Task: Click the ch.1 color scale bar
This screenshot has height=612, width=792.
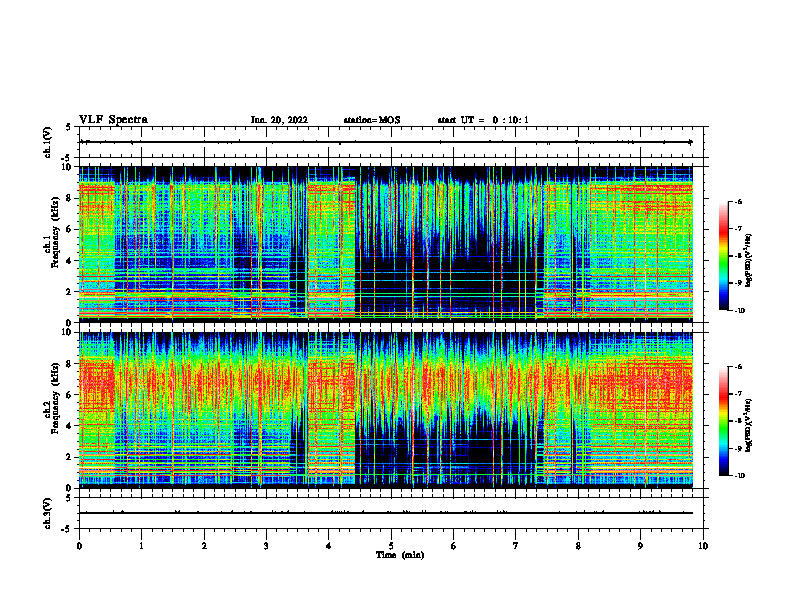Action: (x=724, y=256)
